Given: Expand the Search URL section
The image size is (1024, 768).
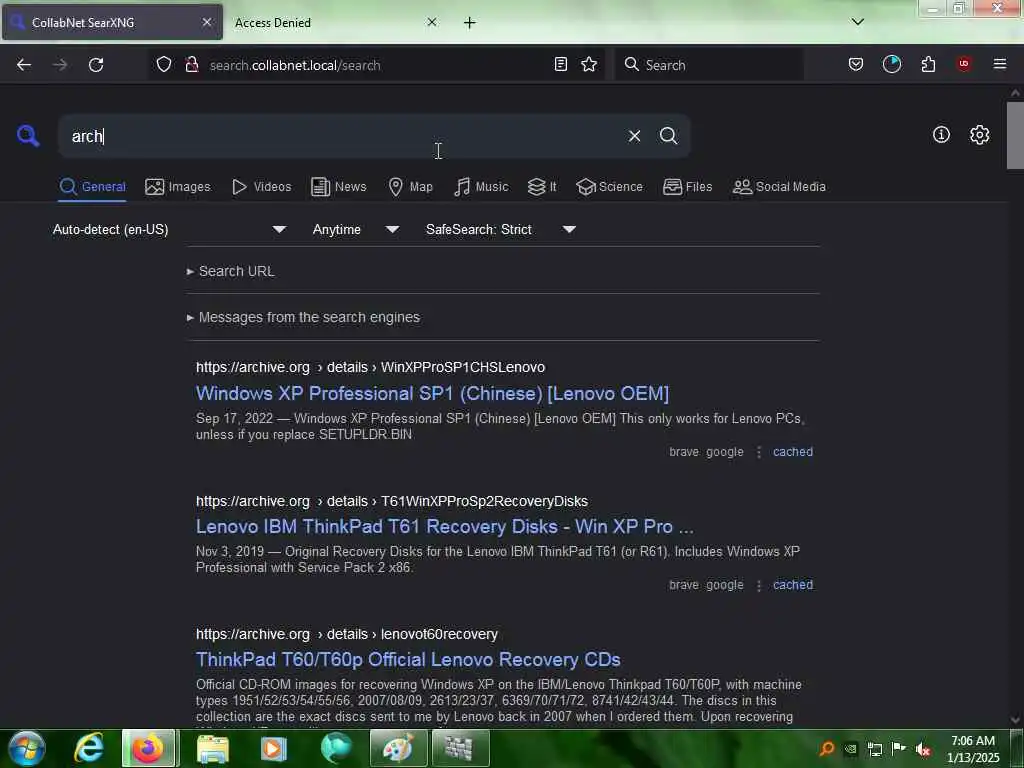Looking at the screenshot, I should click(231, 271).
